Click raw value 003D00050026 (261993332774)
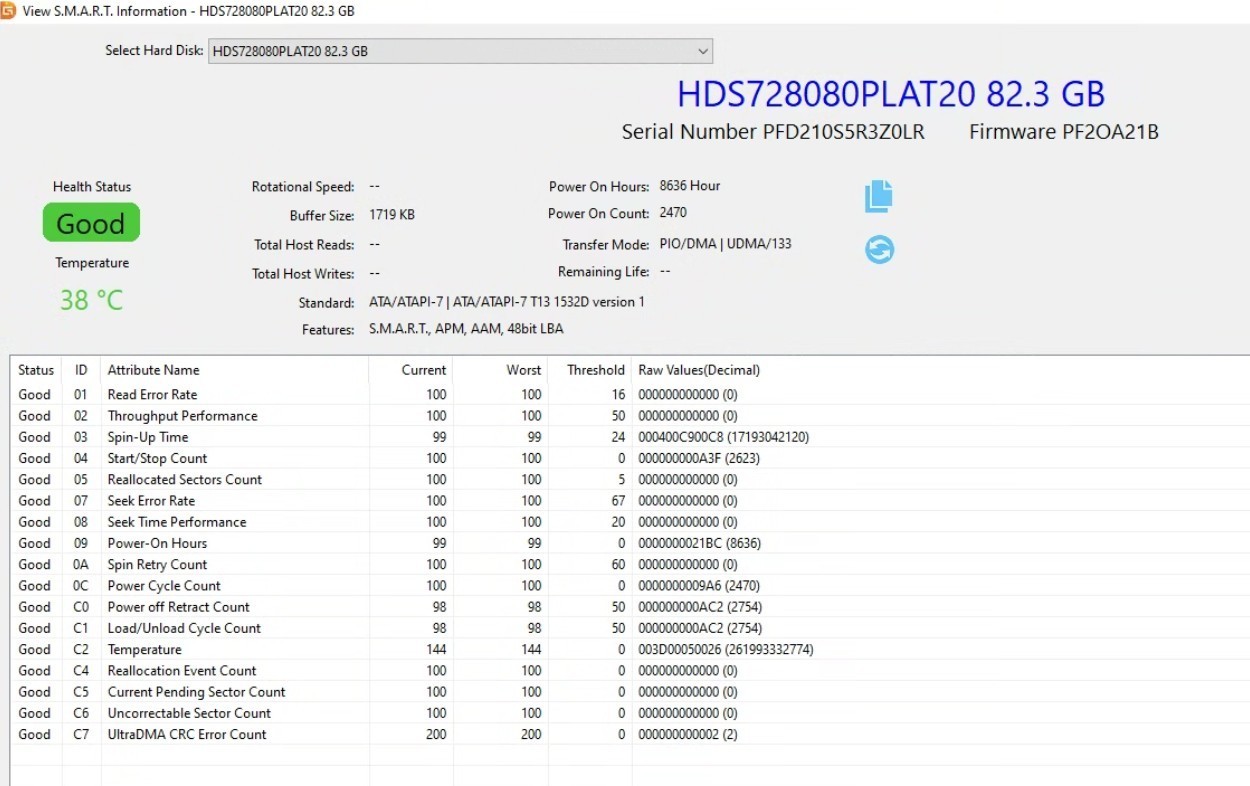This screenshot has height=786, width=1250. pyautogui.click(x=726, y=649)
